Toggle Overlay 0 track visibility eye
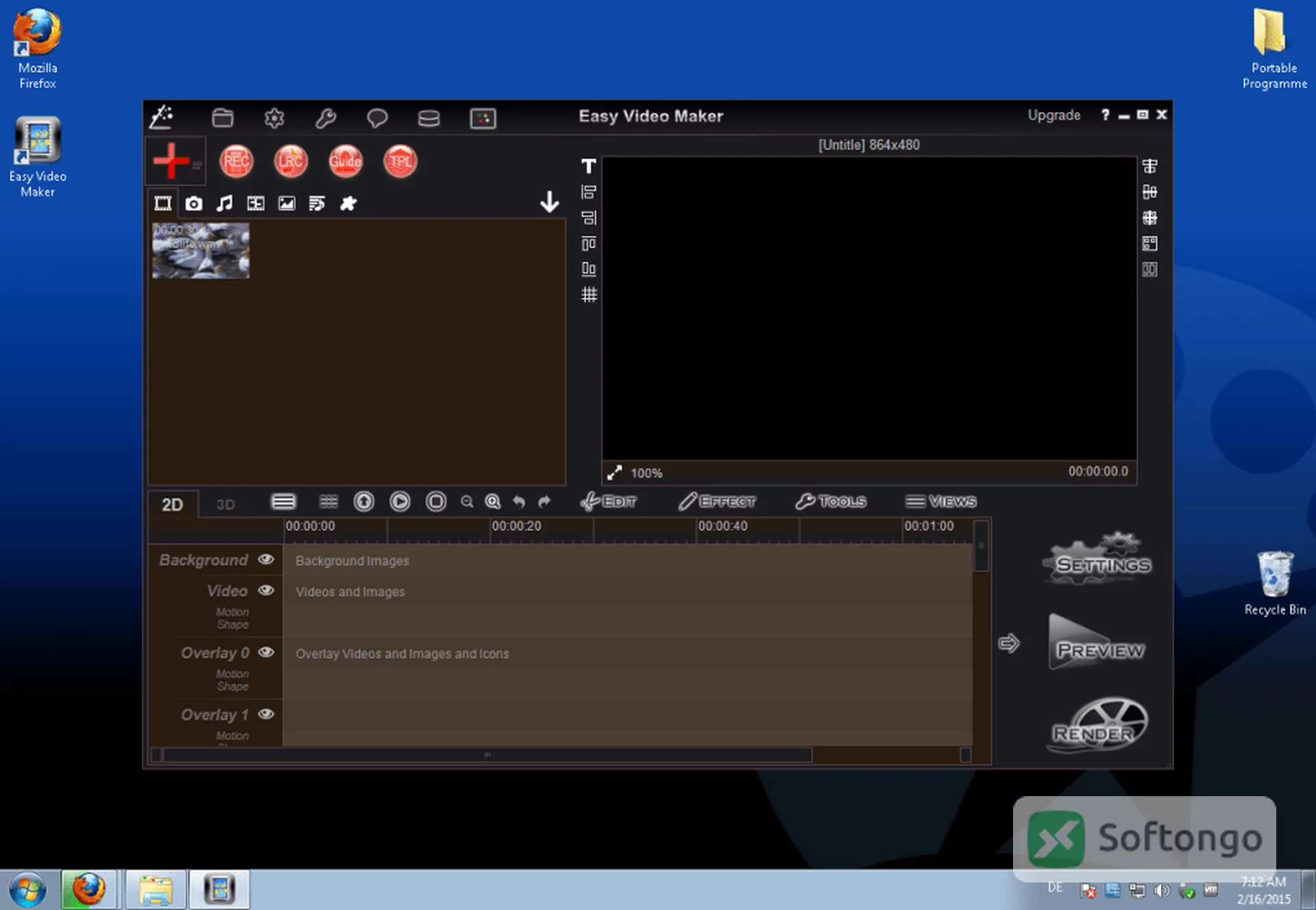Screen dimensions: 1316x910 click(x=266, y=652)
